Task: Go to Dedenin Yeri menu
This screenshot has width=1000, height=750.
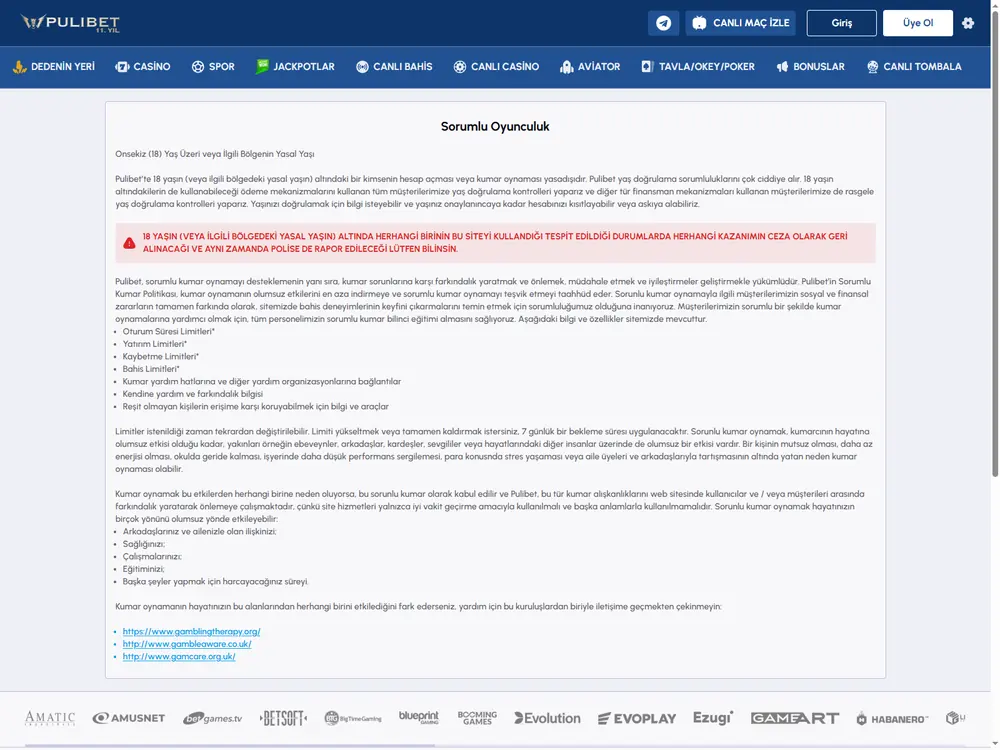Action: point(54,66)
